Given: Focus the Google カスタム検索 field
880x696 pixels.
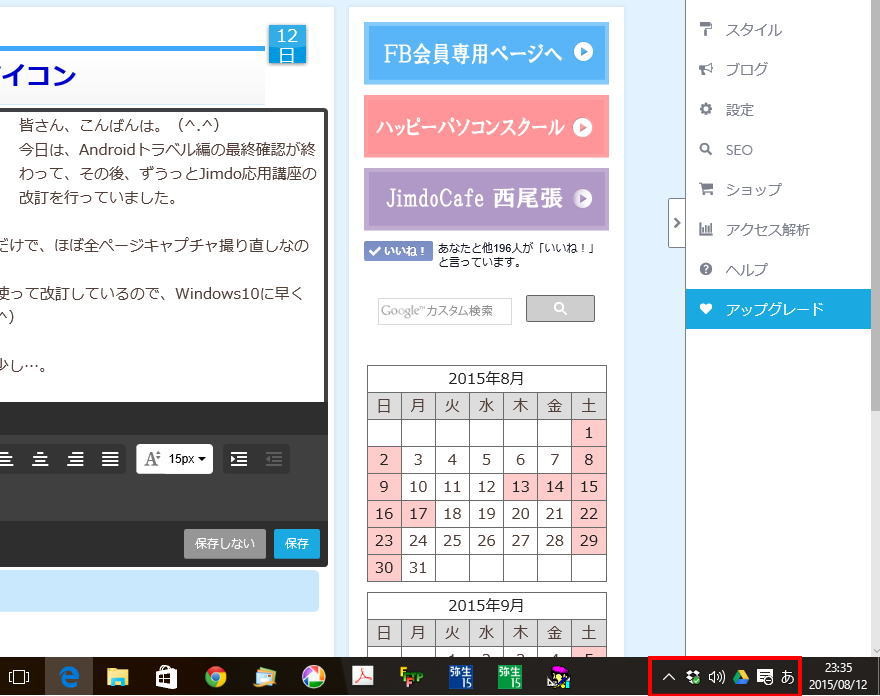Looking at the screenshot, I should click(444, 311).
